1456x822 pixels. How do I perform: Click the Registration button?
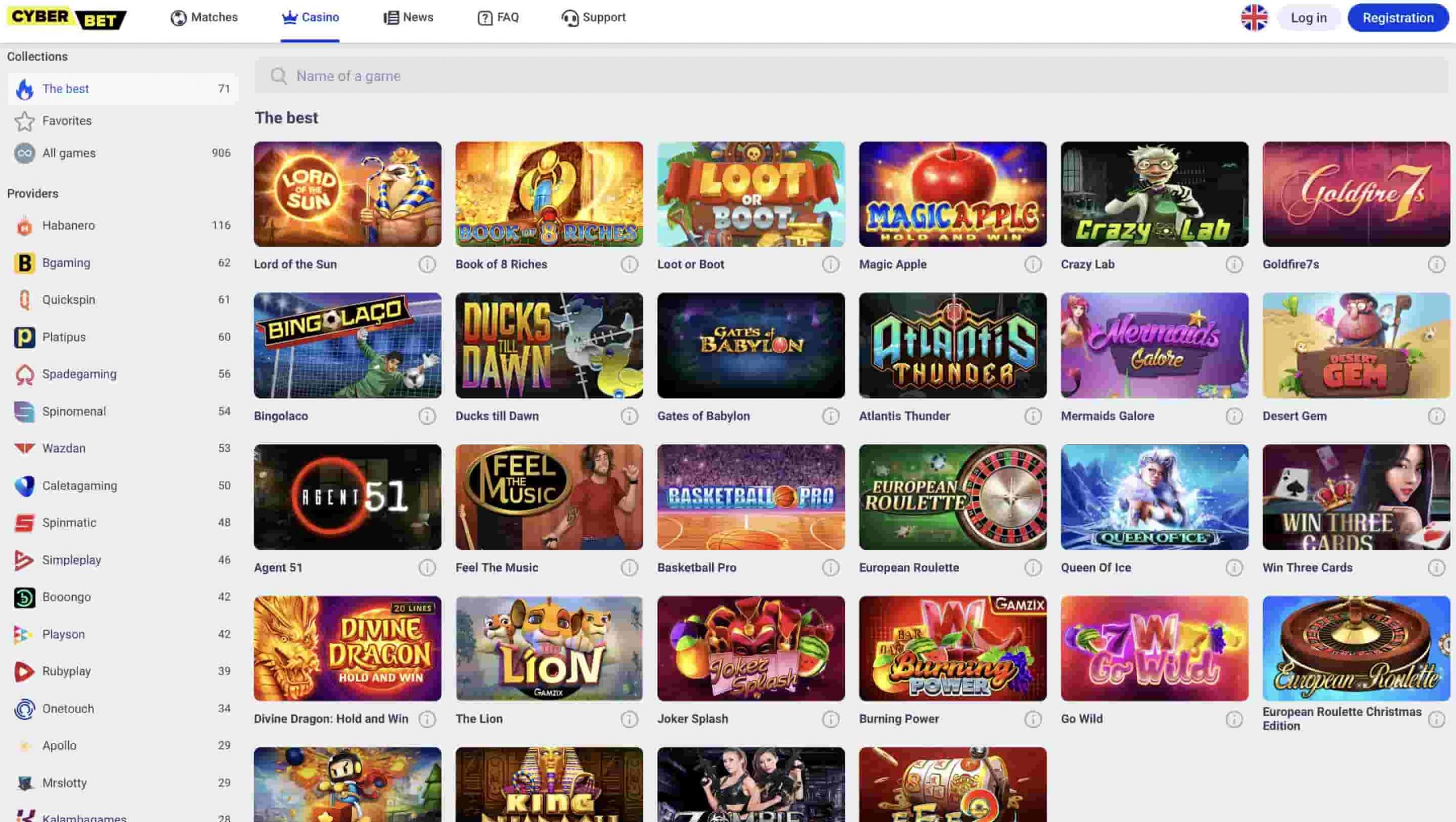pyautogui.click(x=1398, y=18)
